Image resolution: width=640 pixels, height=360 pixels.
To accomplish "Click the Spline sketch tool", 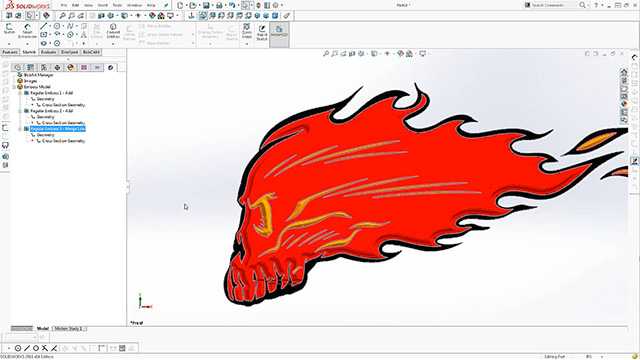I will pos(70,26).
